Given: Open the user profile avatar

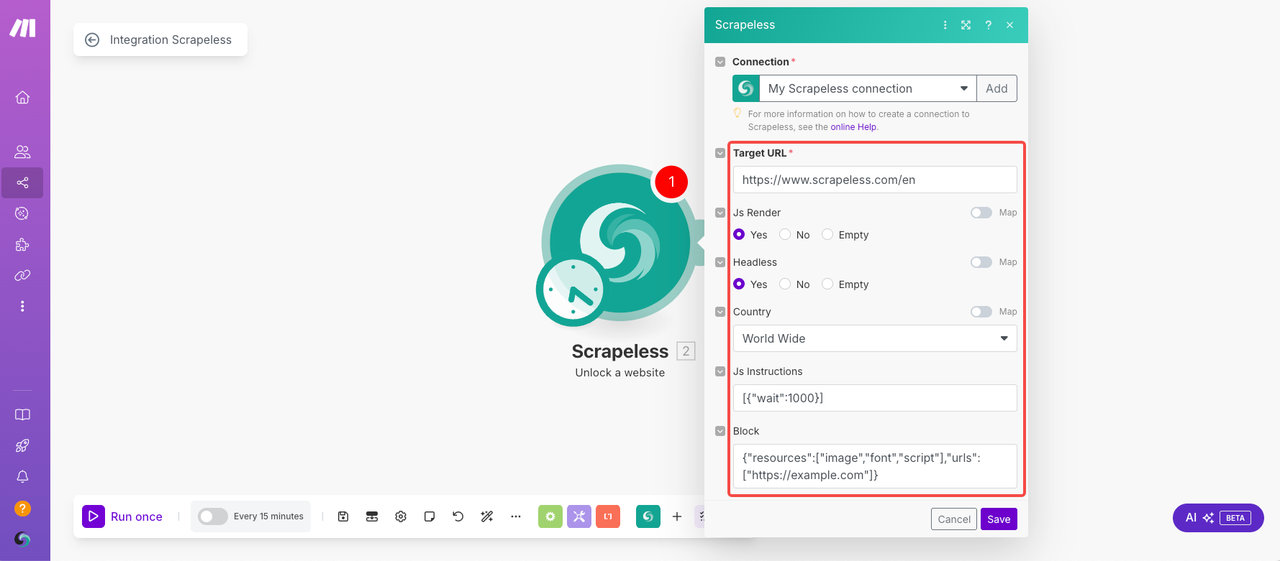Looking at the screenshot, I should pyautogui.click(x=22, y=539).
